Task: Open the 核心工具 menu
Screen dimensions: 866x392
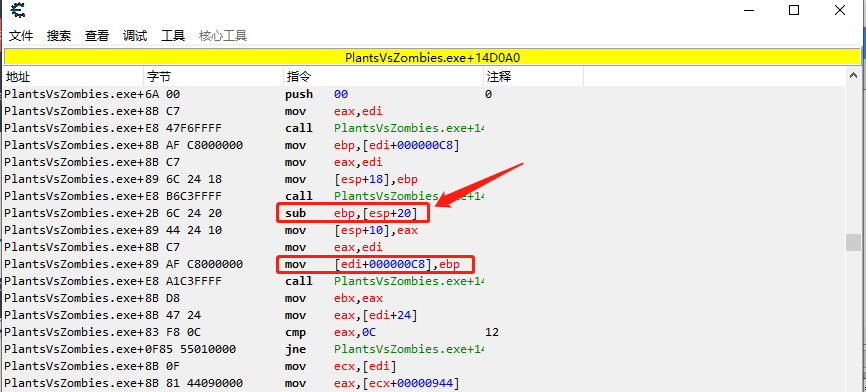Action: click(223, 36)
